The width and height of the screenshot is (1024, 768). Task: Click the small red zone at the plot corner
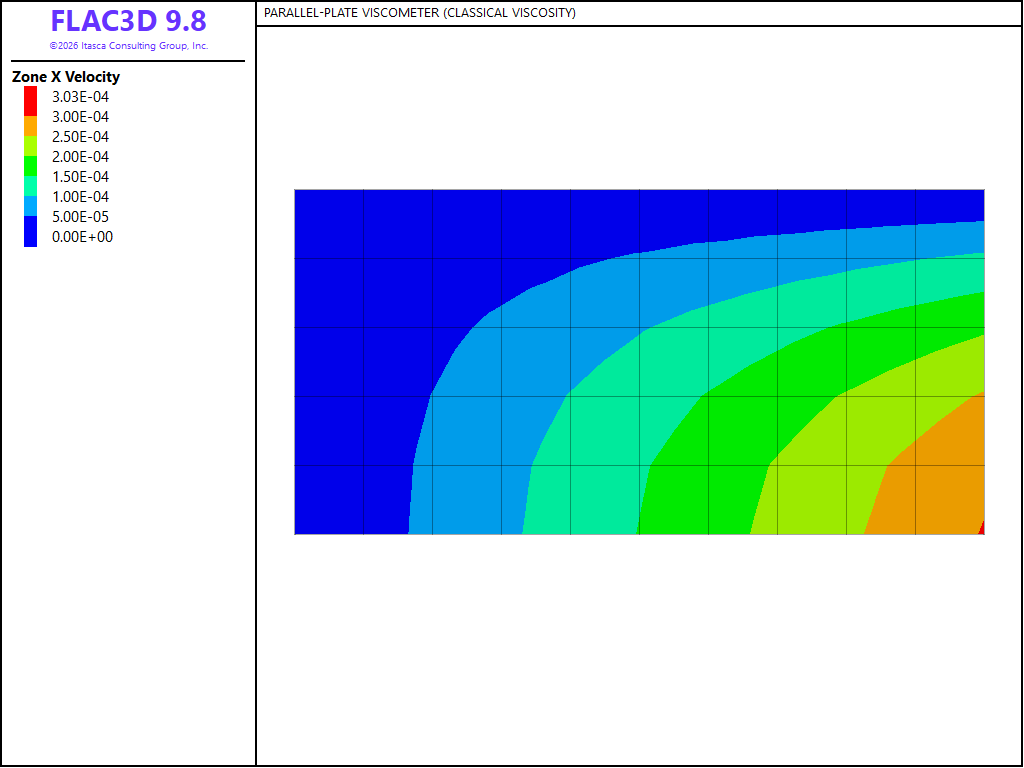[x=982, y=529]
